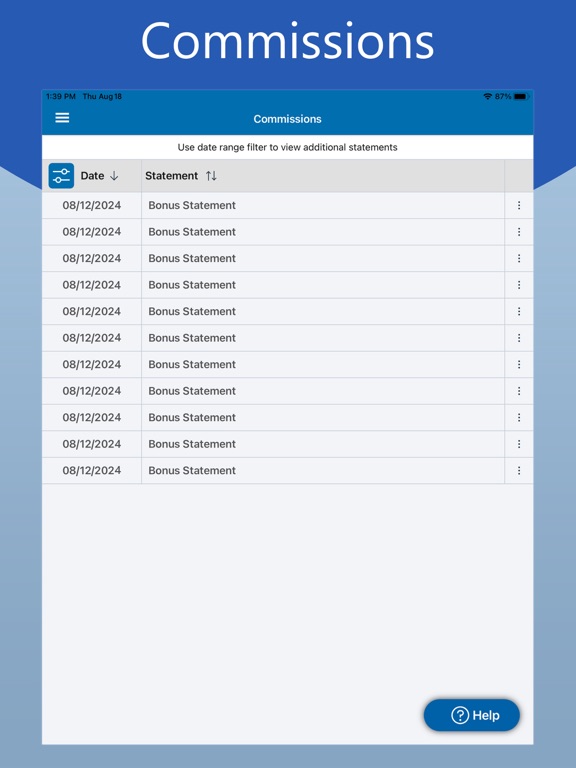Tap the Wi-Fi status icon
Screen dimensions: 576x768
click(487, 96)
